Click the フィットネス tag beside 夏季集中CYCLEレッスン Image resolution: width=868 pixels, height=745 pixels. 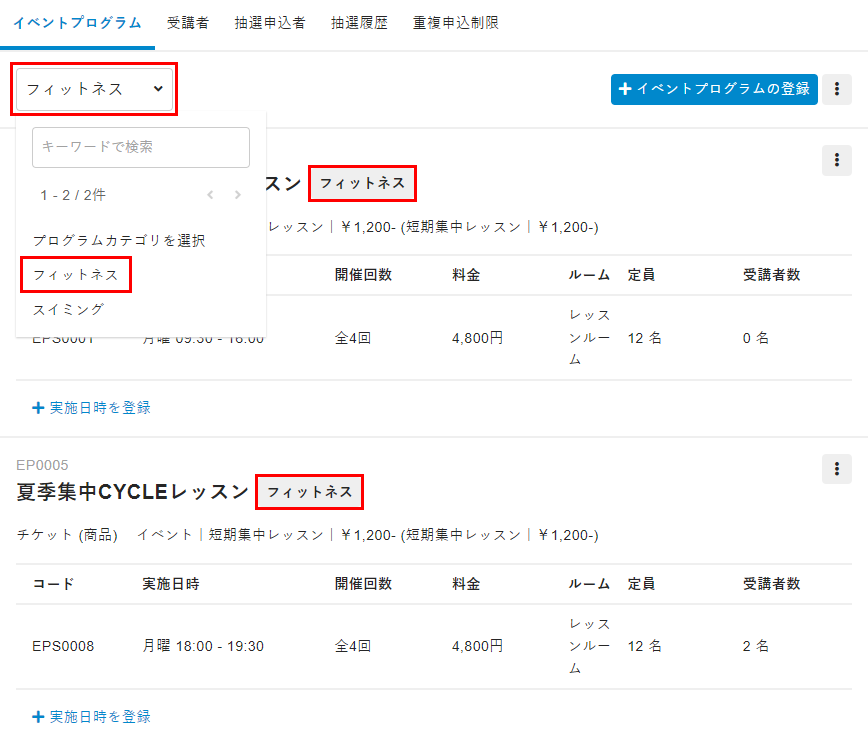[x=310, y=492]
